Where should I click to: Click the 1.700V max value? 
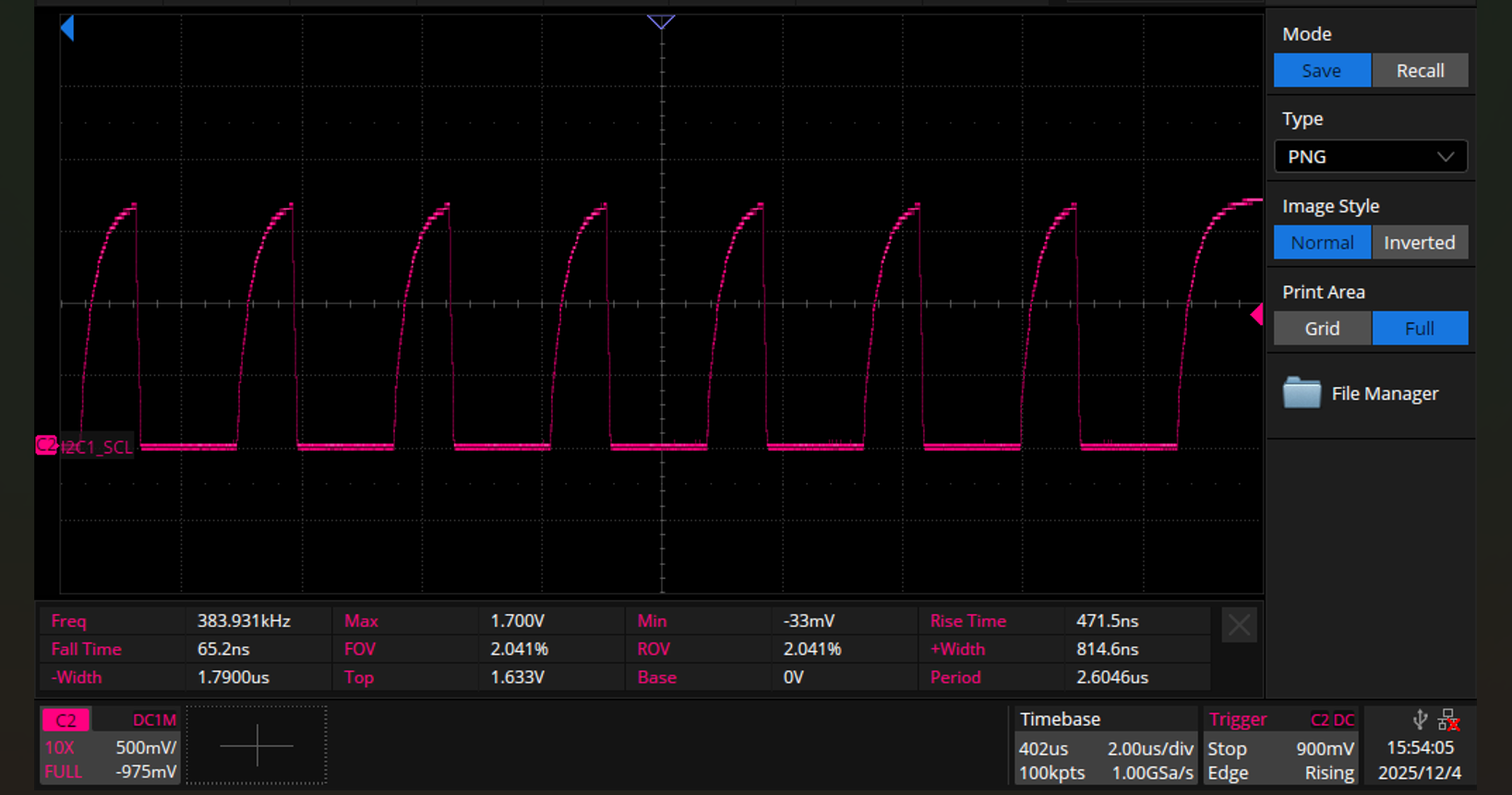click(517, 621)
